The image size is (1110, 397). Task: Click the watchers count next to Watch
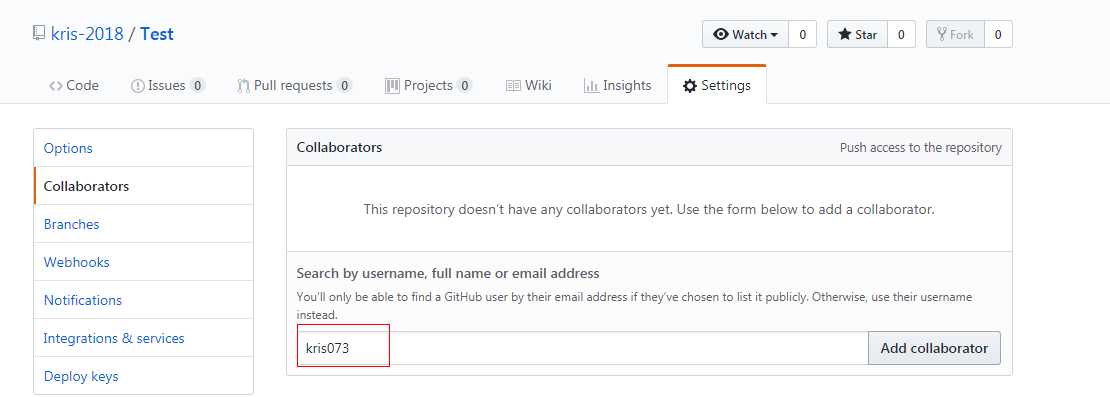pos(802,34)
